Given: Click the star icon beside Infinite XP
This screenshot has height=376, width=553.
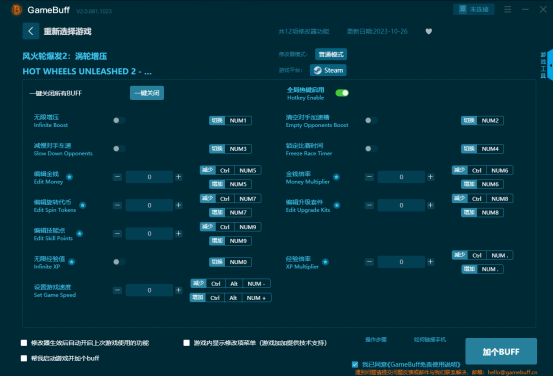Looking at the screenshot, I should coord(72,262).
